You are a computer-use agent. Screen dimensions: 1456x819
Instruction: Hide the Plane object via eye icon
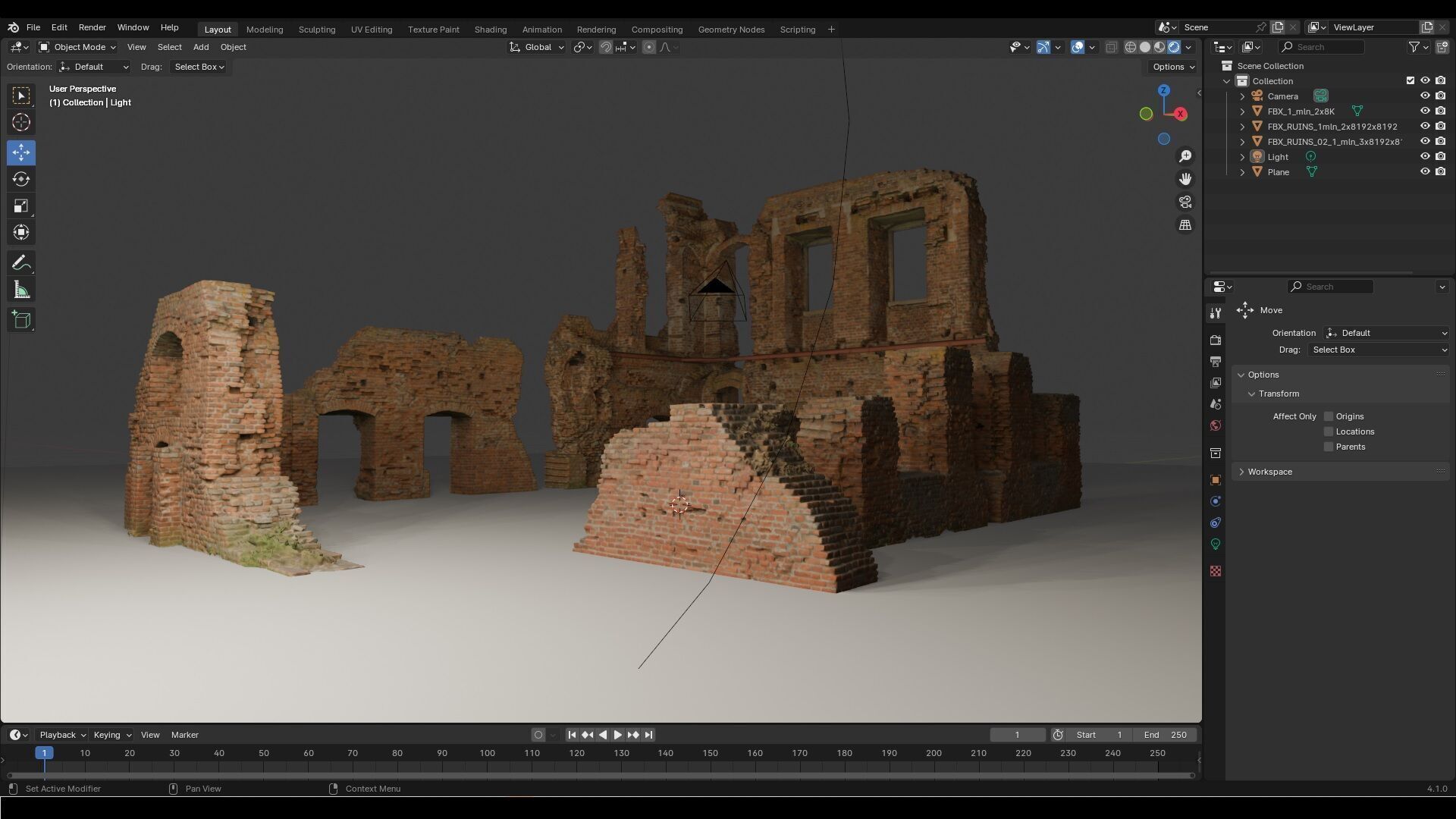(x=1425, y=172)
